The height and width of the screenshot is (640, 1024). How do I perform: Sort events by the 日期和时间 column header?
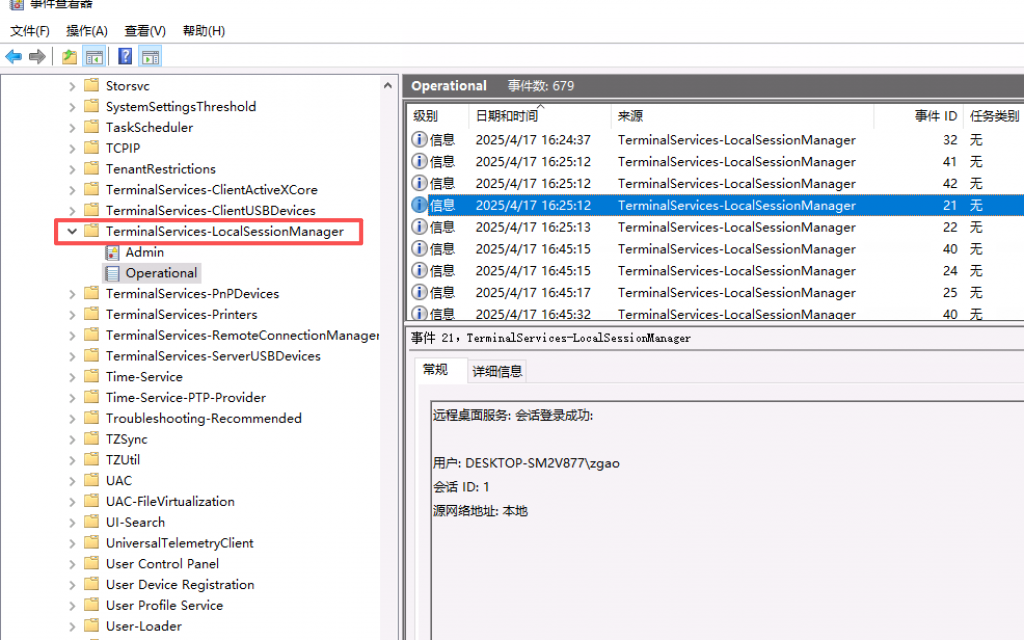(x=506, y=116)
